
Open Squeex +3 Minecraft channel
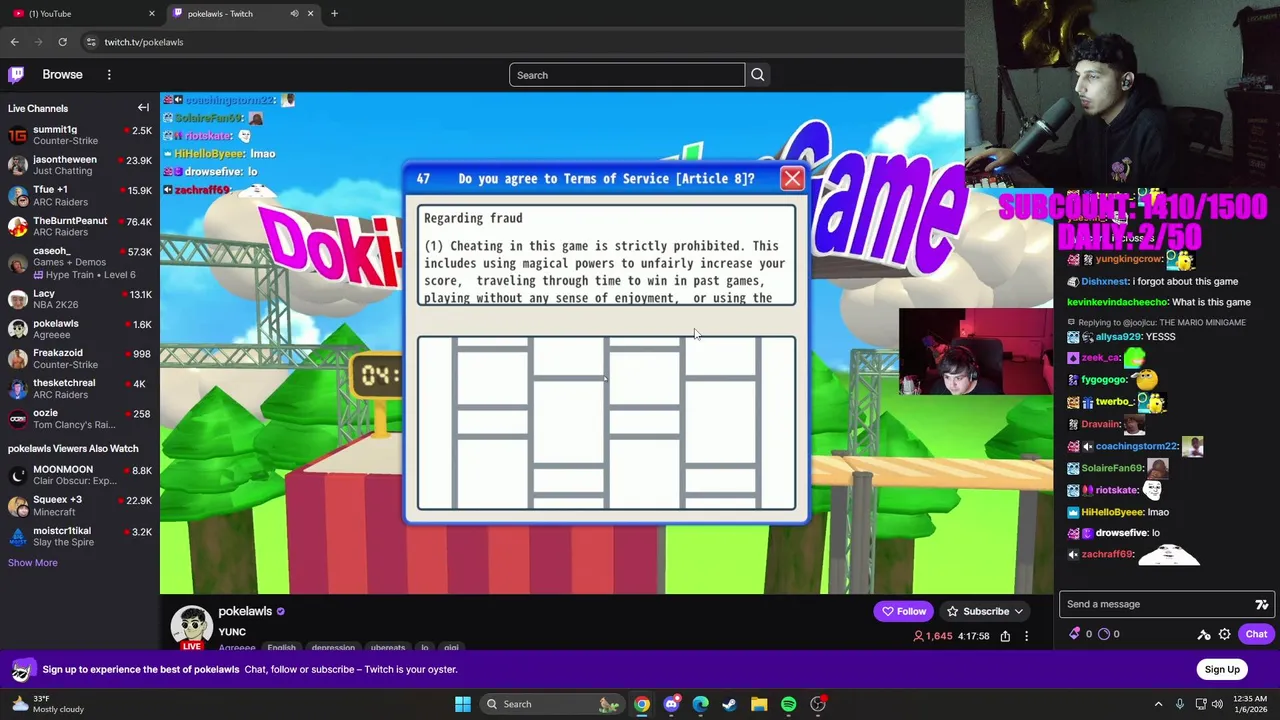80,505
